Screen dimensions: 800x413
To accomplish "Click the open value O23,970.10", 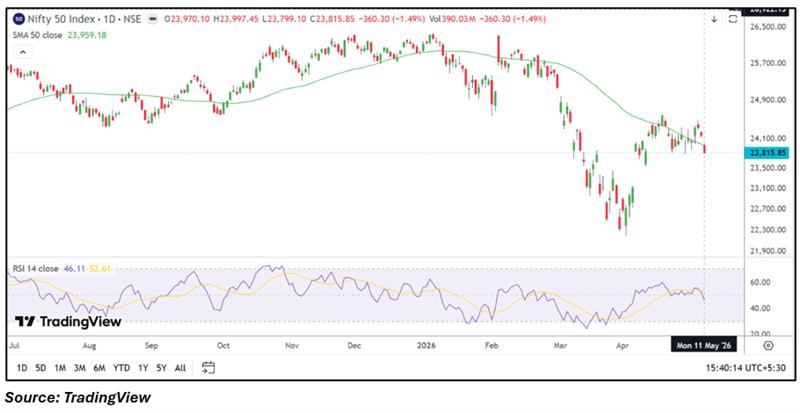I will (188, 19).
